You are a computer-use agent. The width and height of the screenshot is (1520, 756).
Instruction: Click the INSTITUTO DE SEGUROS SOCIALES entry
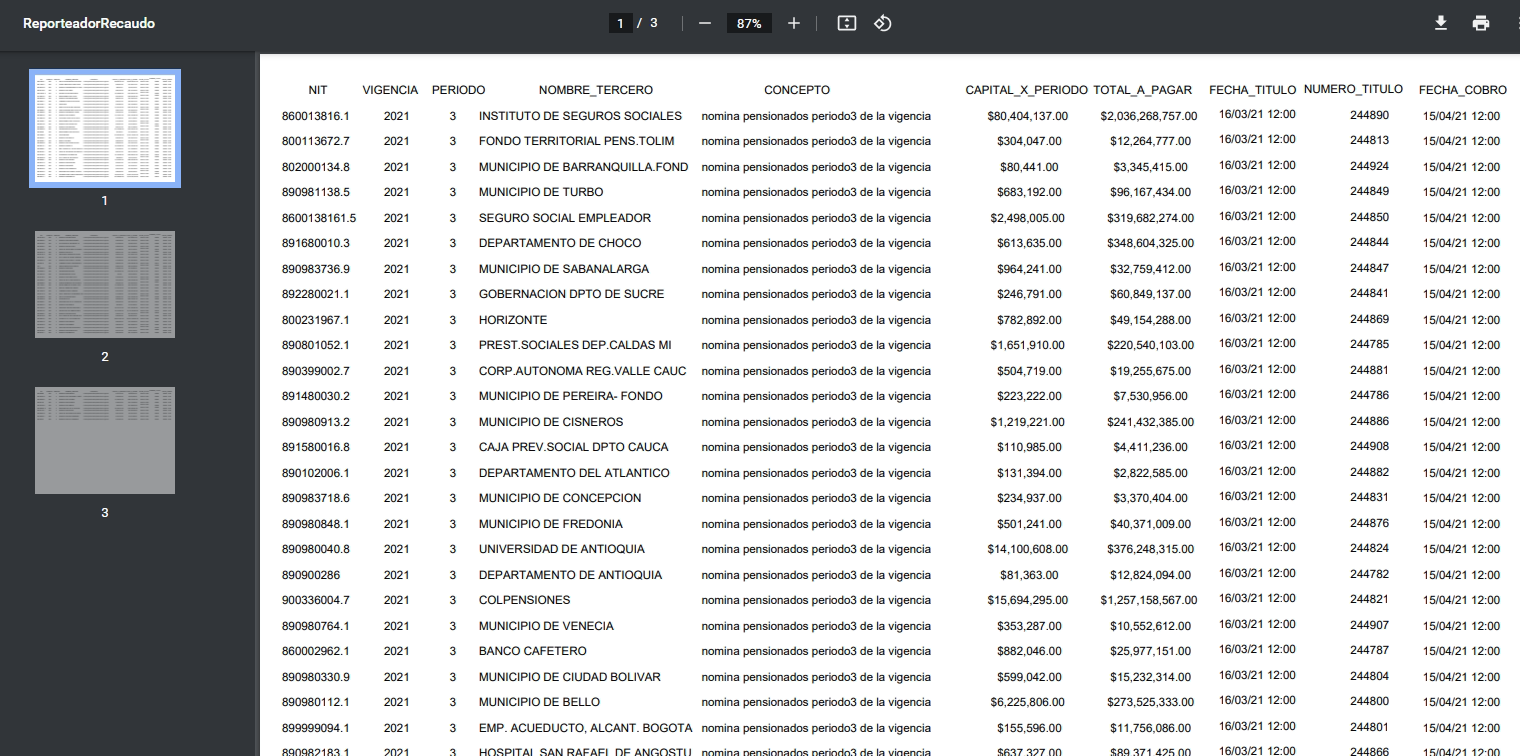point(580,116)
